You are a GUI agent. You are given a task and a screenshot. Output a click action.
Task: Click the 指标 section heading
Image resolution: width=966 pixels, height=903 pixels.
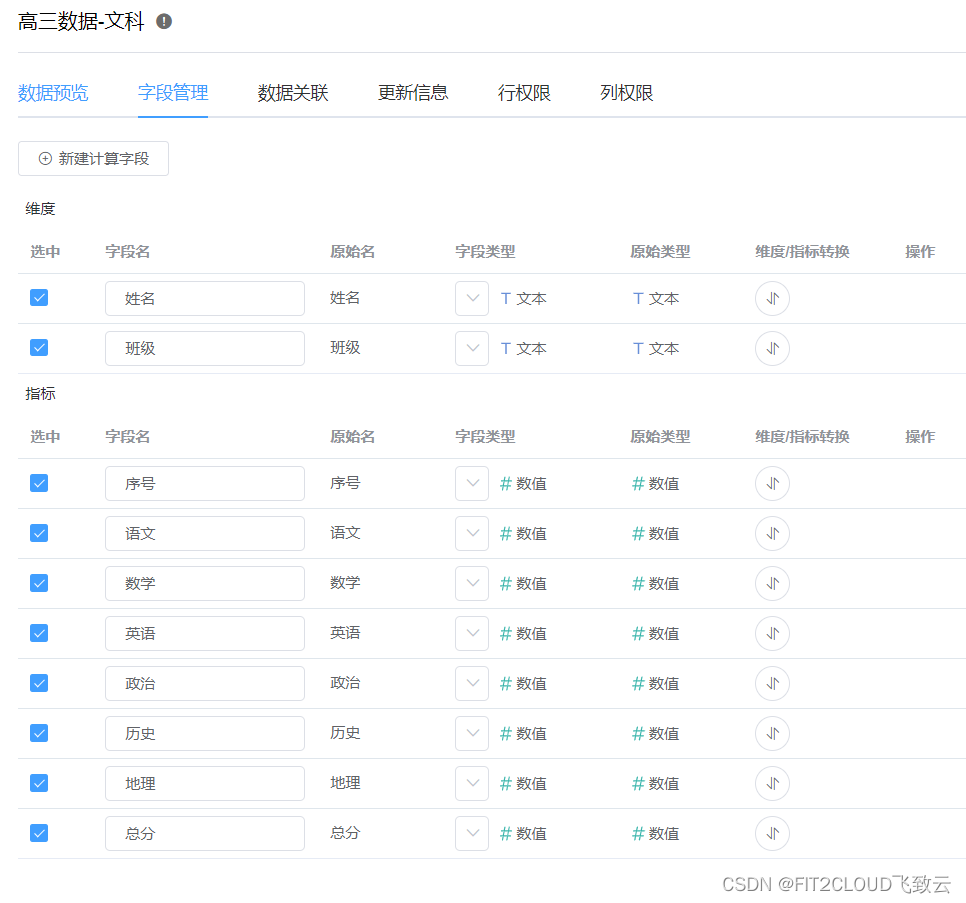click(x=40, y=394)
